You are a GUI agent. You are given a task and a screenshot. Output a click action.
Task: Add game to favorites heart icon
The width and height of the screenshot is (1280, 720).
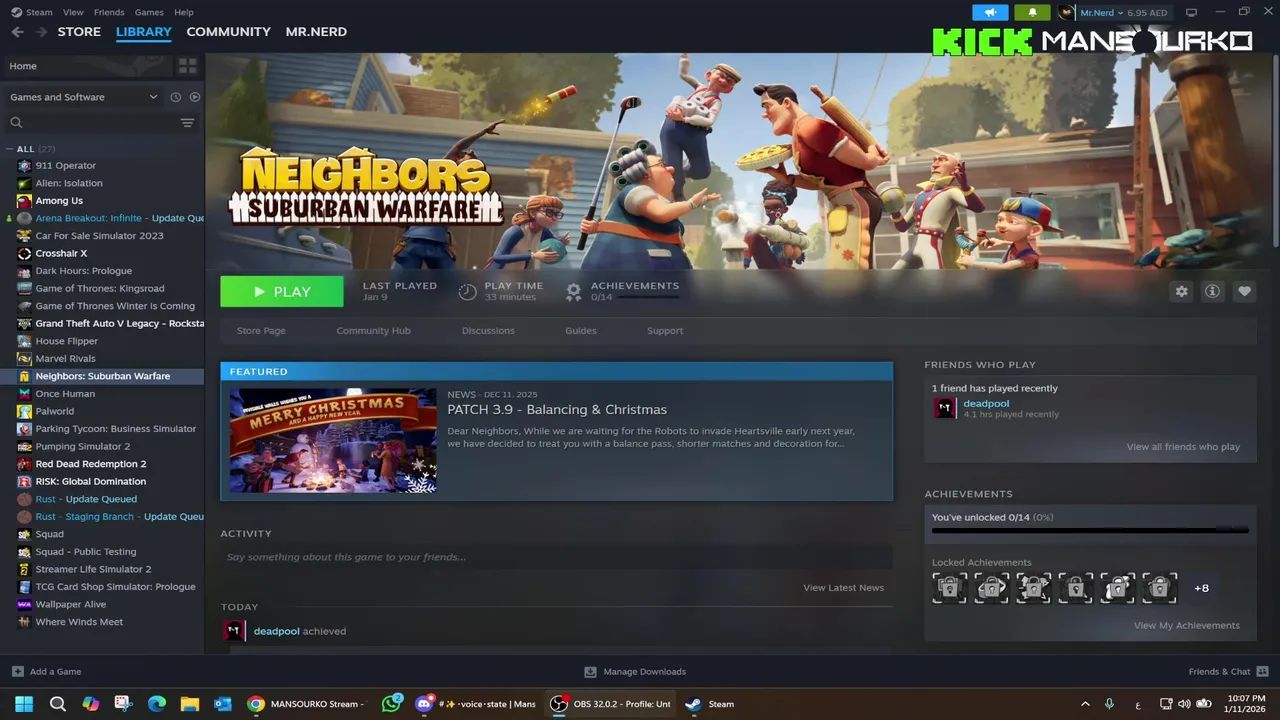coord(1244,291)
